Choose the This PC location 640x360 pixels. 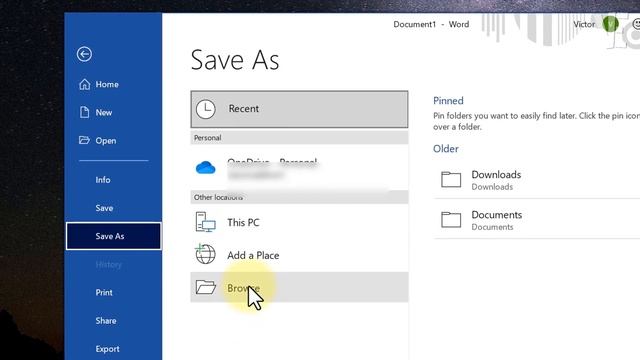(299, 222)
